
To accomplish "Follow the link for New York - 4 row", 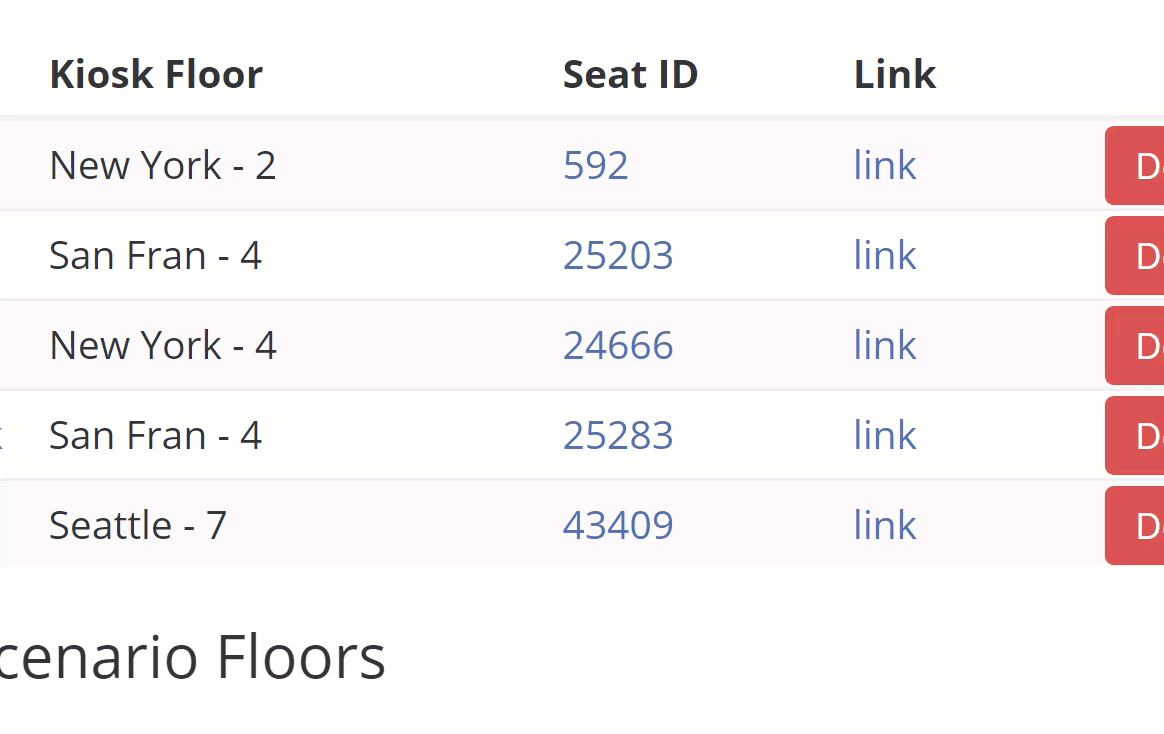I will point(884,345).
